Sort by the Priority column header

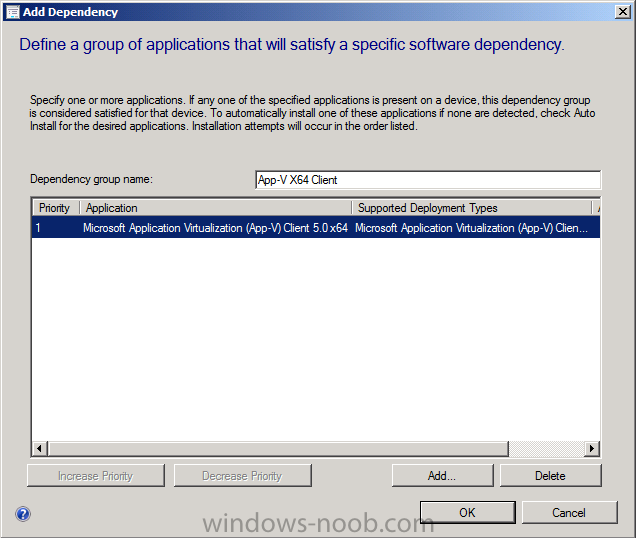[55, 208]
